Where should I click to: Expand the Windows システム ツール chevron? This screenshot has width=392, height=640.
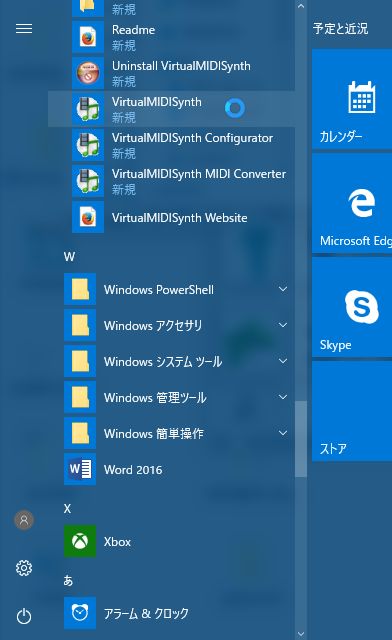283,361
